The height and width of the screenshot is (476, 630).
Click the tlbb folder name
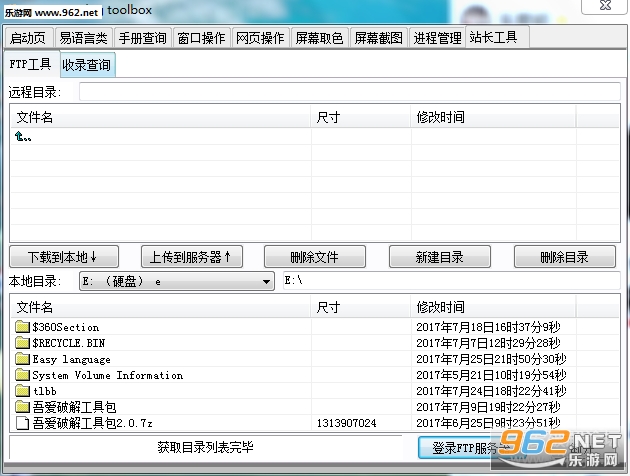[x=45, y=391]
